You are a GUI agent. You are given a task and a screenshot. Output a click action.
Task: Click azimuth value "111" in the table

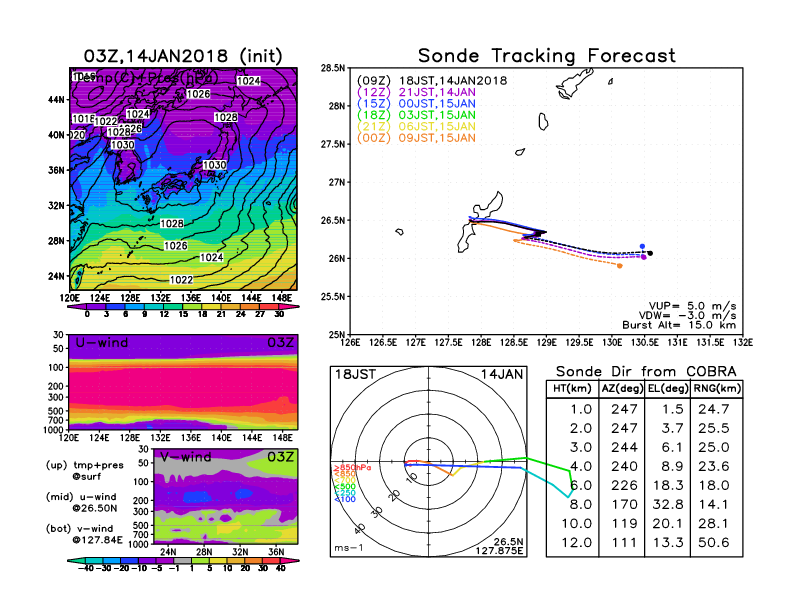pos(624,542)
